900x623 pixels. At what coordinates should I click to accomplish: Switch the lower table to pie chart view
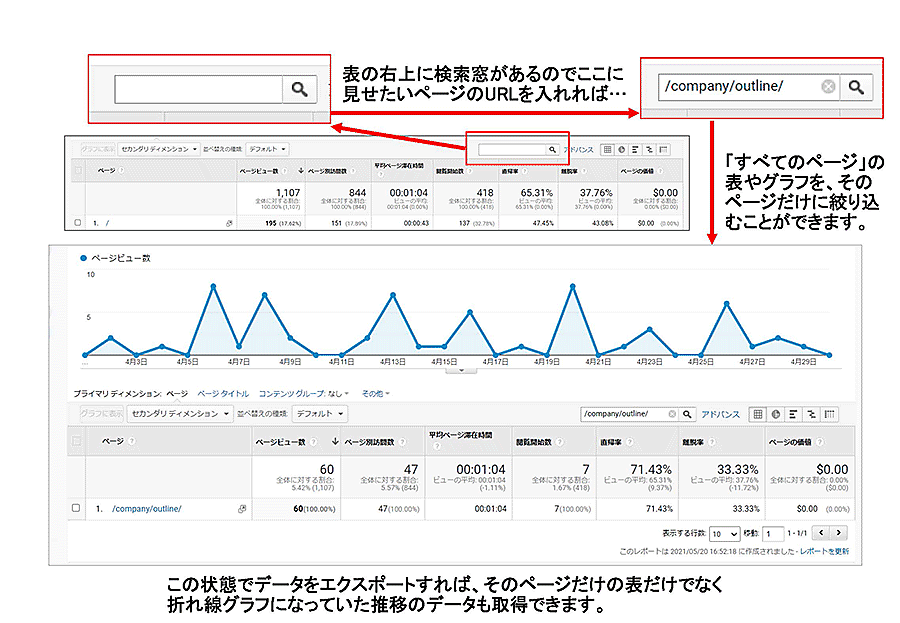pyautogui.click(x=776, y=413)
